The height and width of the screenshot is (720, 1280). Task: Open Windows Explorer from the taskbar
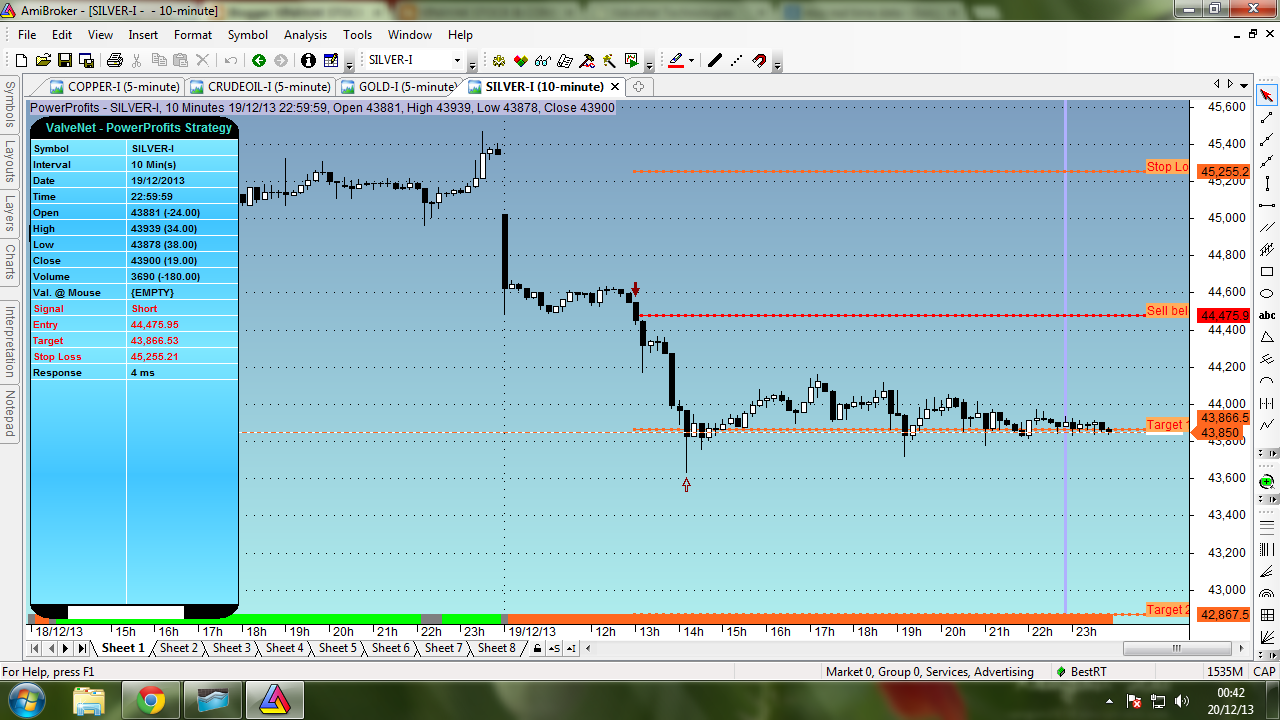[89, 701]
